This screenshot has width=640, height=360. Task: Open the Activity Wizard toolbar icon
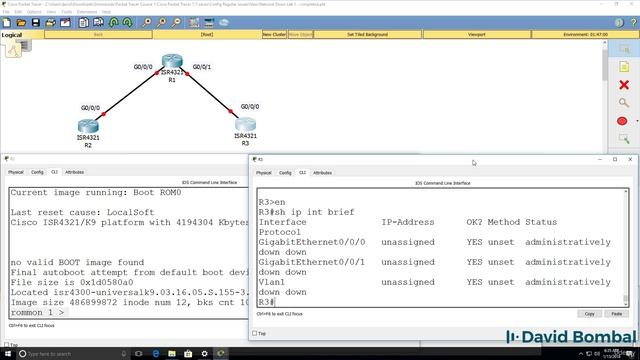65,22
